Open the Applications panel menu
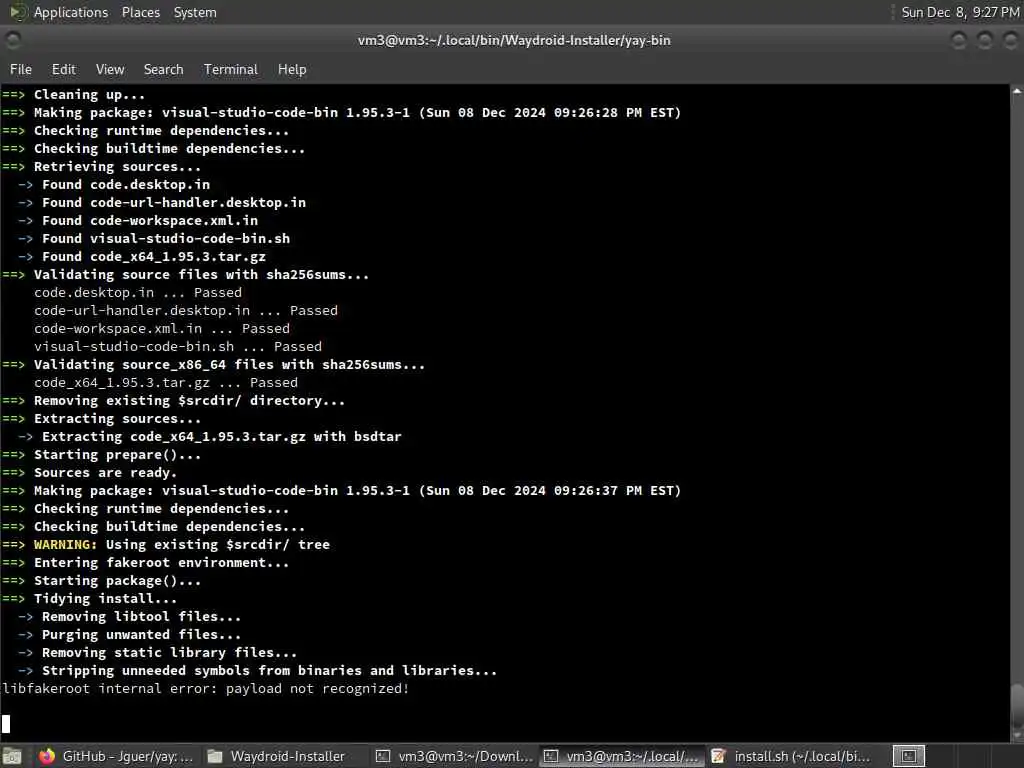Image resolution: width=1024 pixels, height=768 pixels. (71, 12)
